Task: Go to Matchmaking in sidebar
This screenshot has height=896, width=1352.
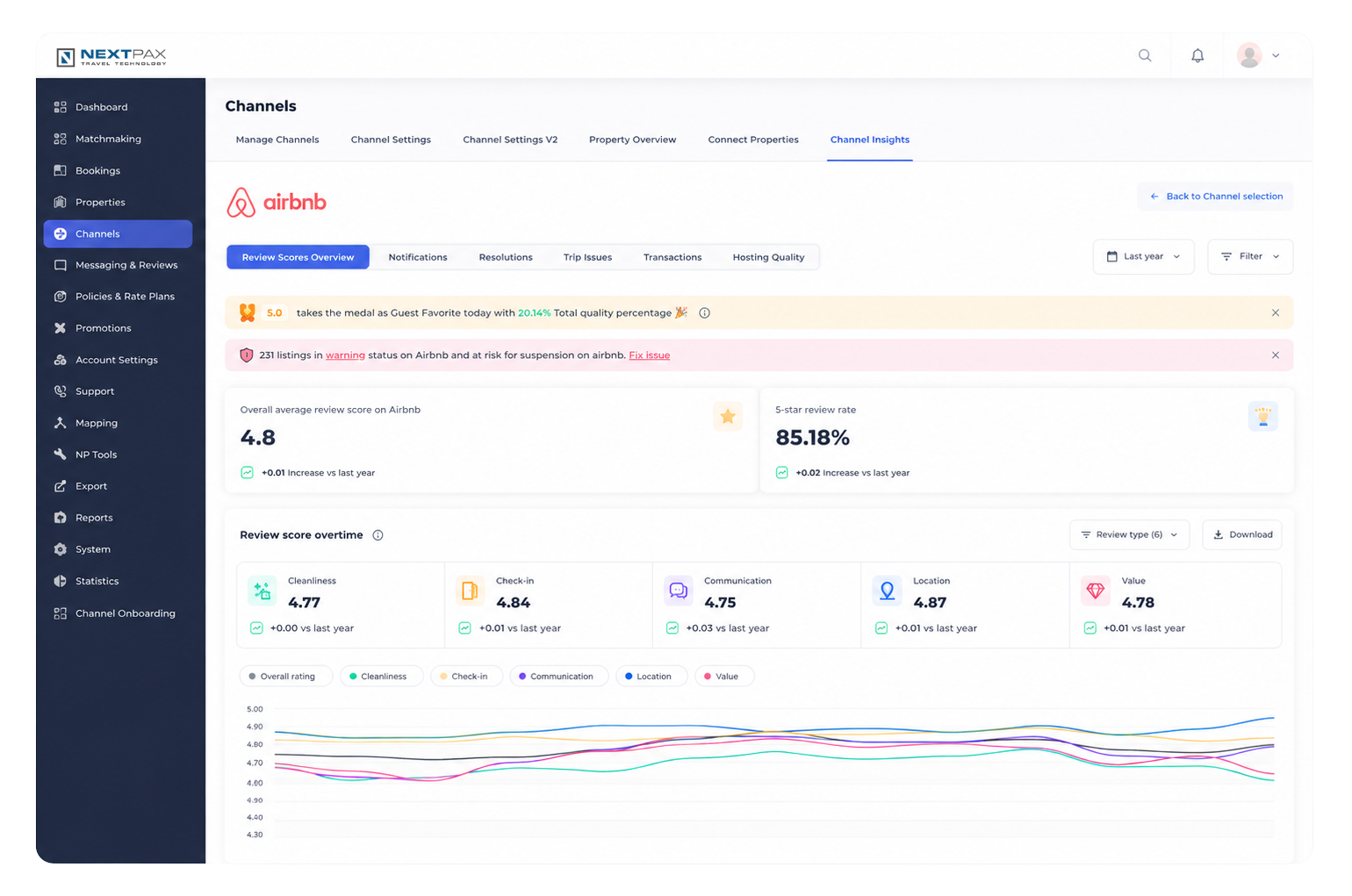Action: pos(118,139)
